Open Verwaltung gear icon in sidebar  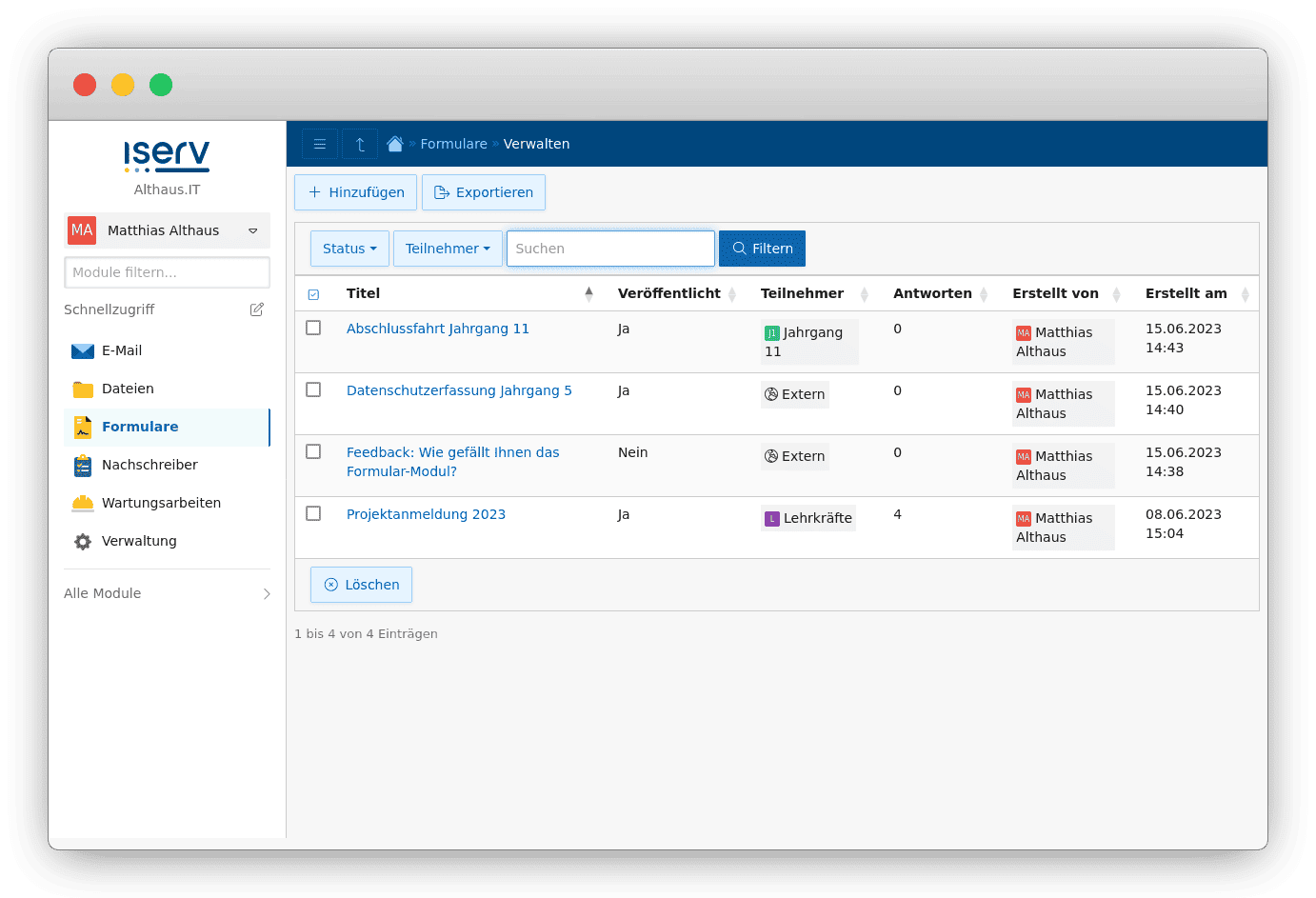pos(83,541)
